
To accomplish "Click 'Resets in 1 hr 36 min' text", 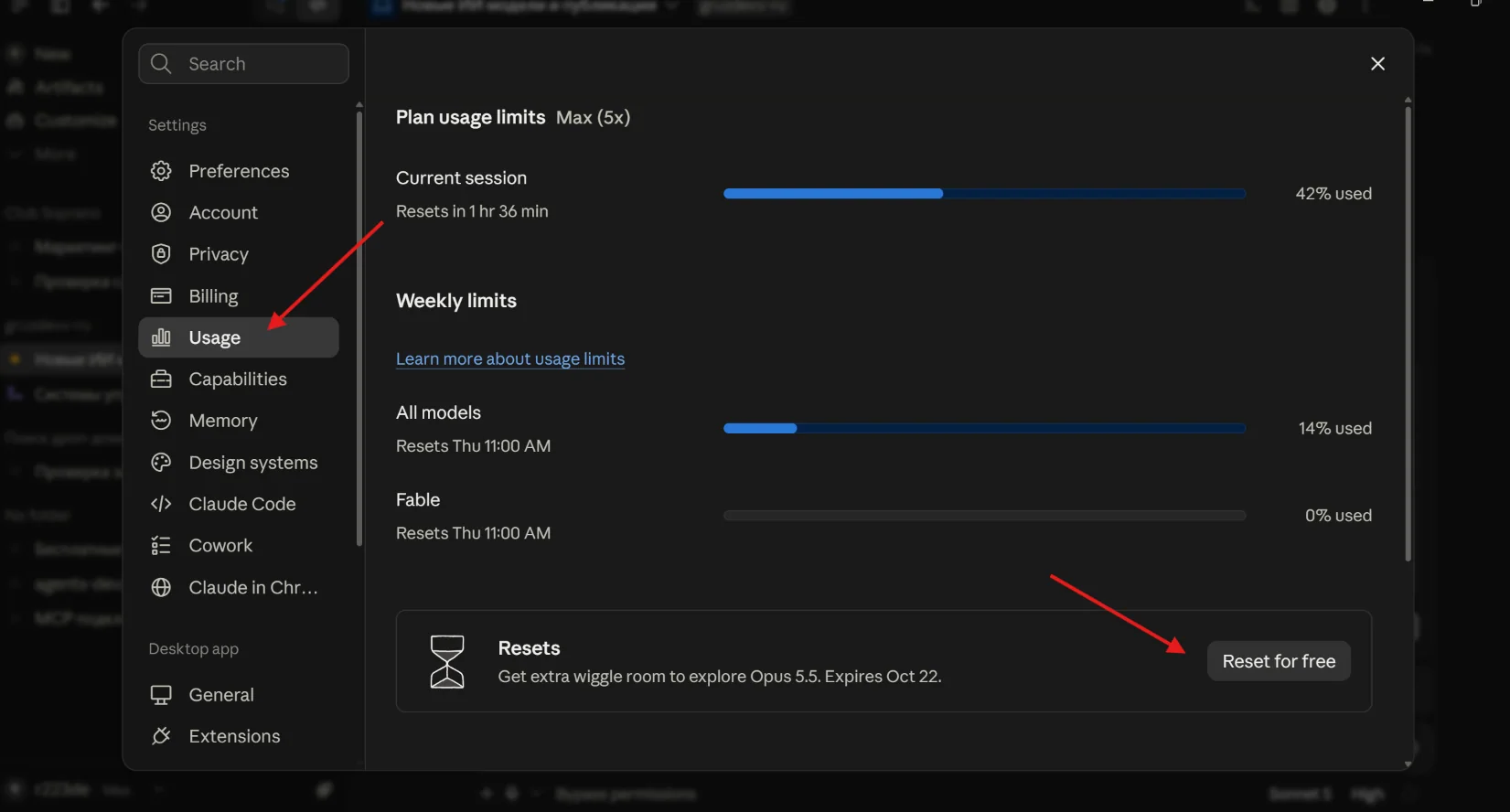I will [472, 211].
